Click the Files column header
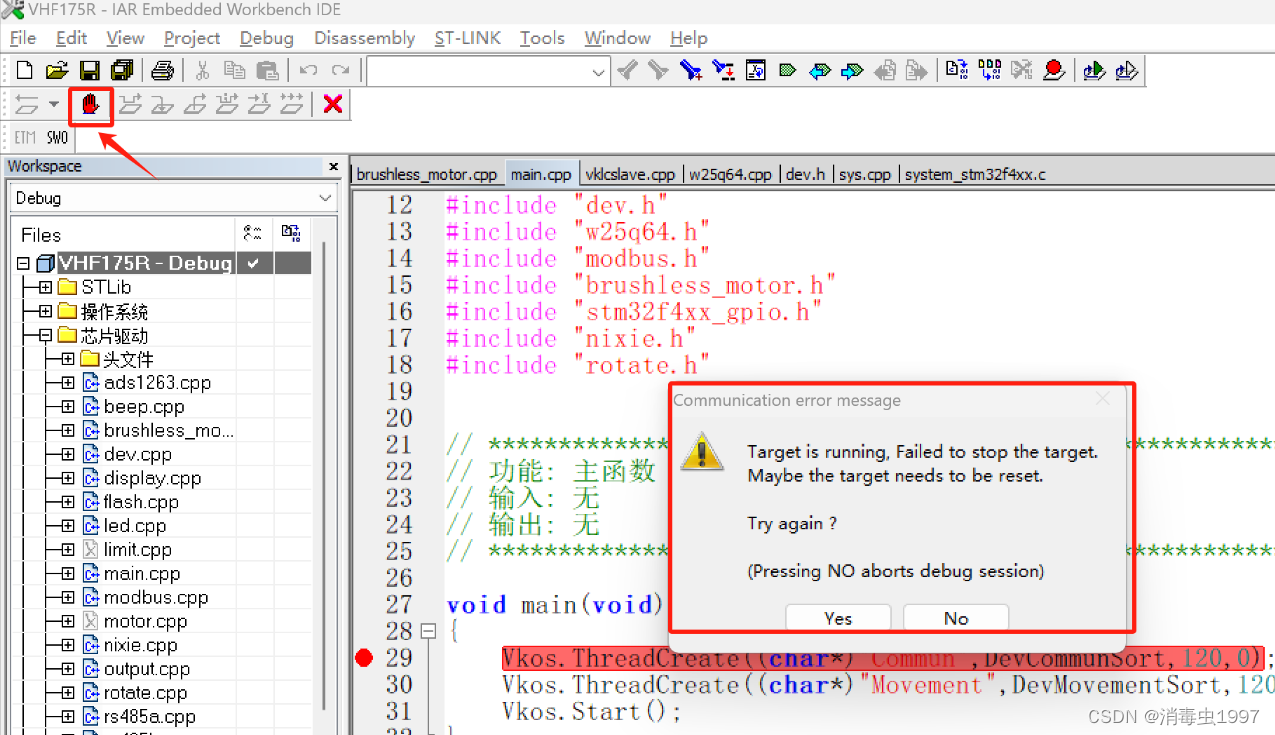The image size is (1275, 735). click(125, 234)
